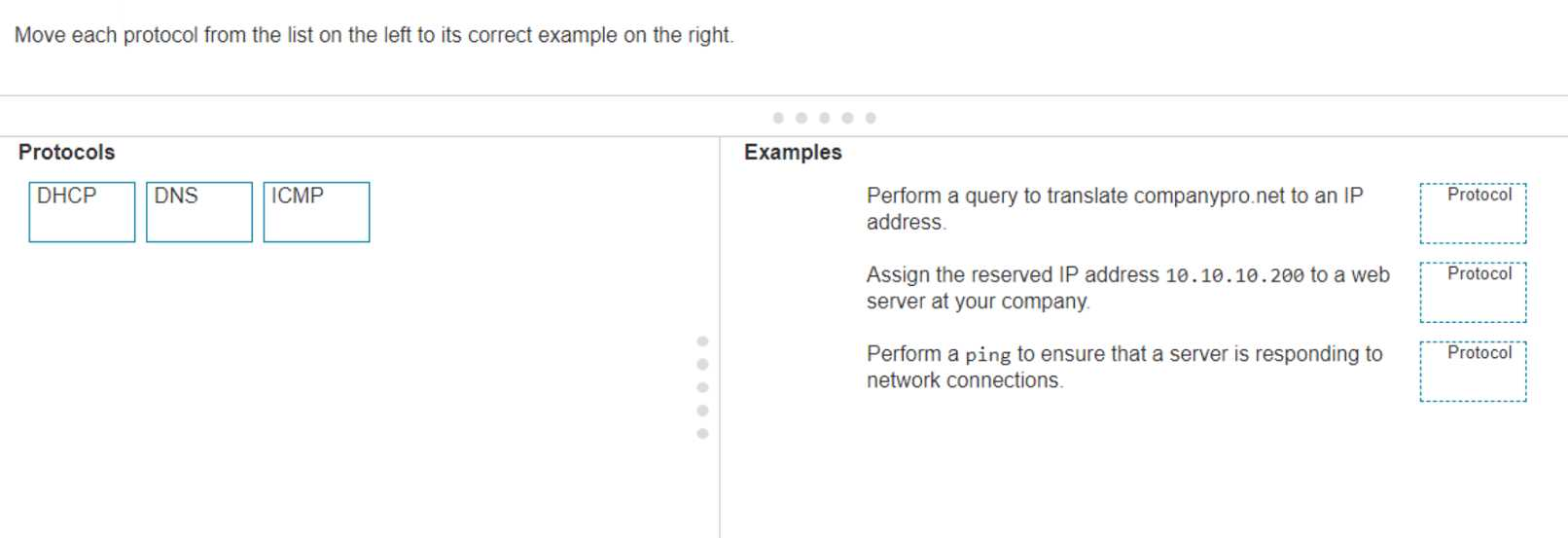Viewport: 1568px width, 538px height.
Task: Click the Protocol slot beside the companypro.net query
Action: point(1473,213)
